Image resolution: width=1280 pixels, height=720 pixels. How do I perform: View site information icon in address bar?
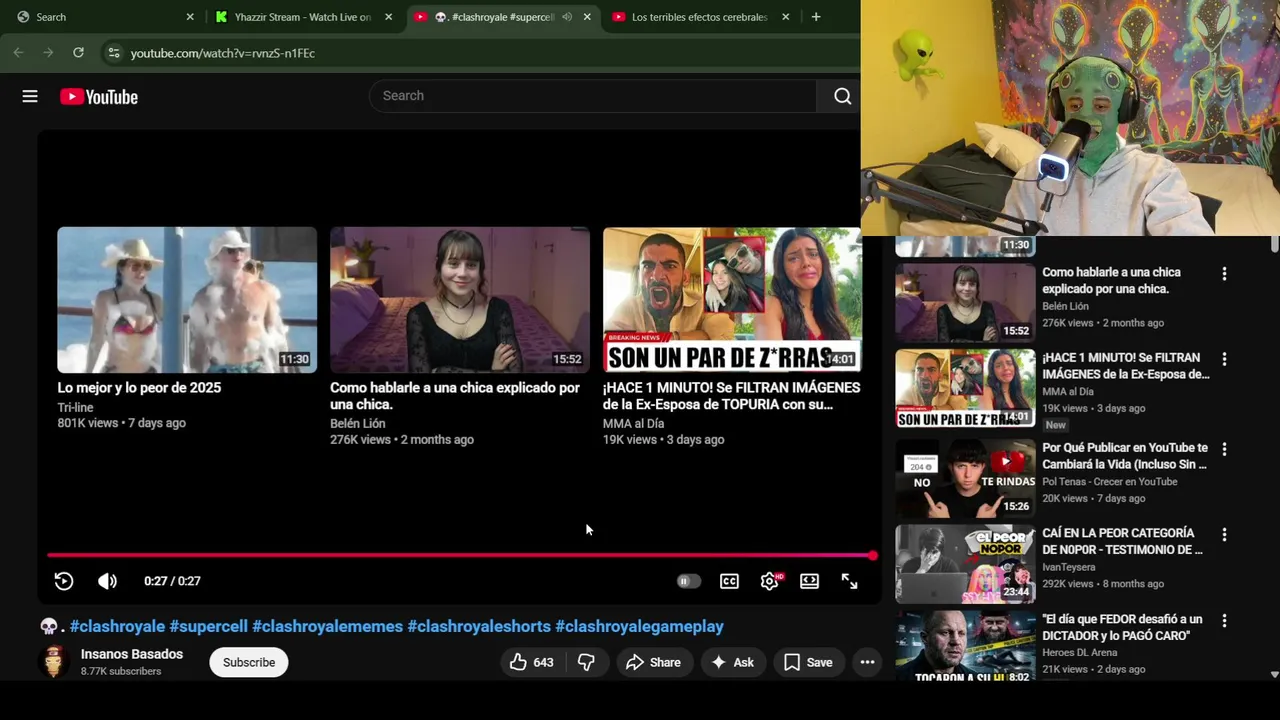point(113,53)
